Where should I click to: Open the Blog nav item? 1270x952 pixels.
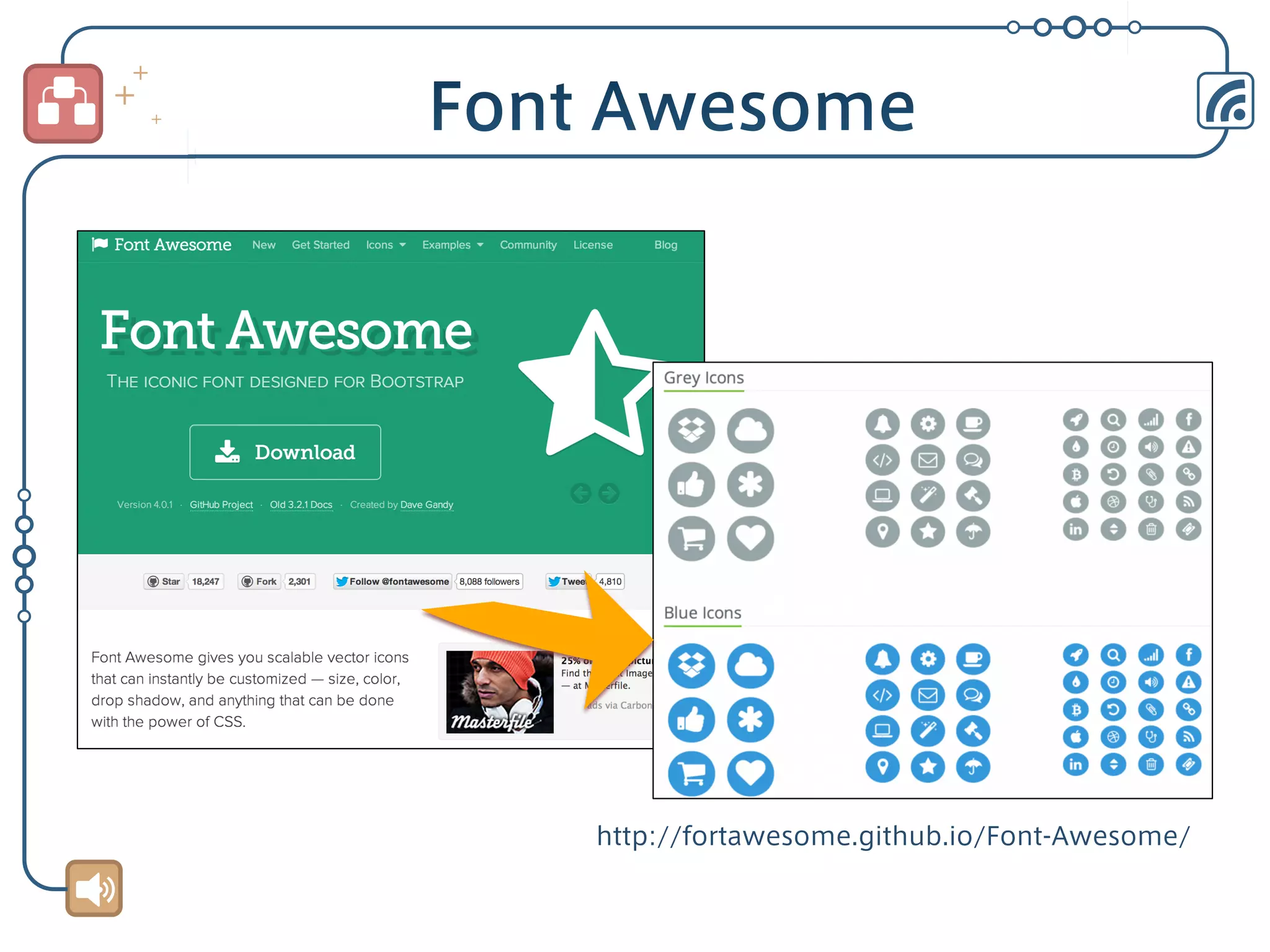tap(666, 245)
